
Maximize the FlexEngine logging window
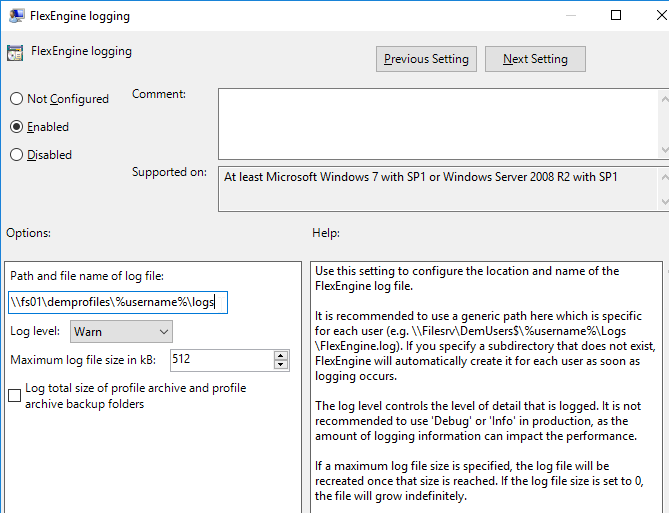click(x=616, y=15)
